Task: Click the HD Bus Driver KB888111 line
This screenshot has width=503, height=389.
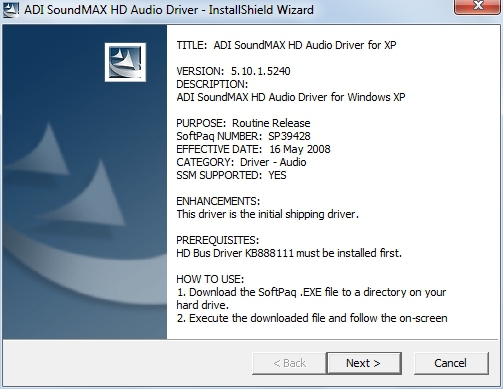Action: pyautogui.click(x=289, y=253)
